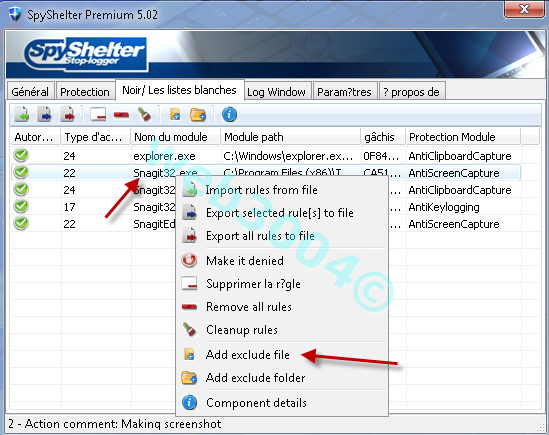
Task: Click Export selected rules toolbar icon
Action: [x=44, y=115]
